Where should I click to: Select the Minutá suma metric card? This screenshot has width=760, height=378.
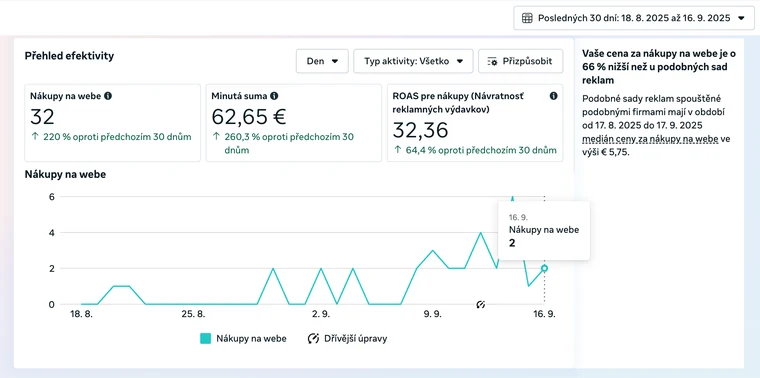point(294,123)
